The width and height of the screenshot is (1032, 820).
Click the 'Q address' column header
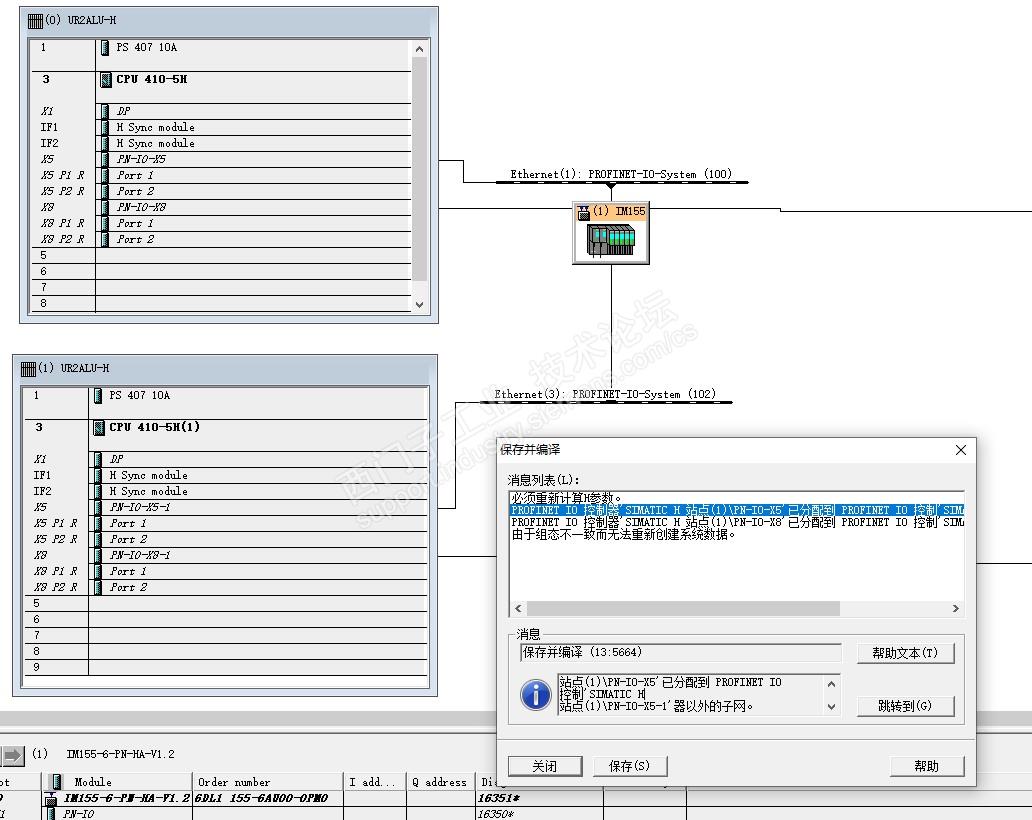tap(439, 782)
